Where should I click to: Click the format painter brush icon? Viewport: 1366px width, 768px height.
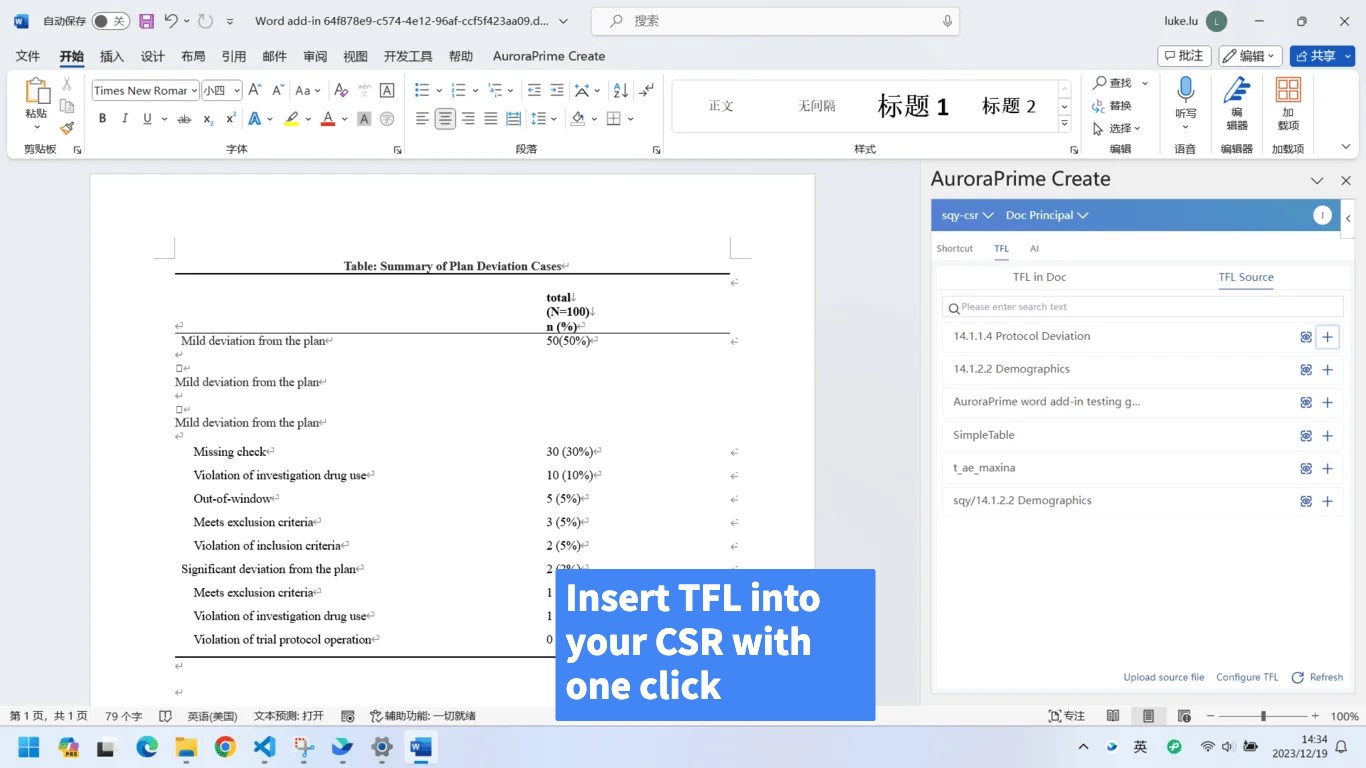coord(67,128)
